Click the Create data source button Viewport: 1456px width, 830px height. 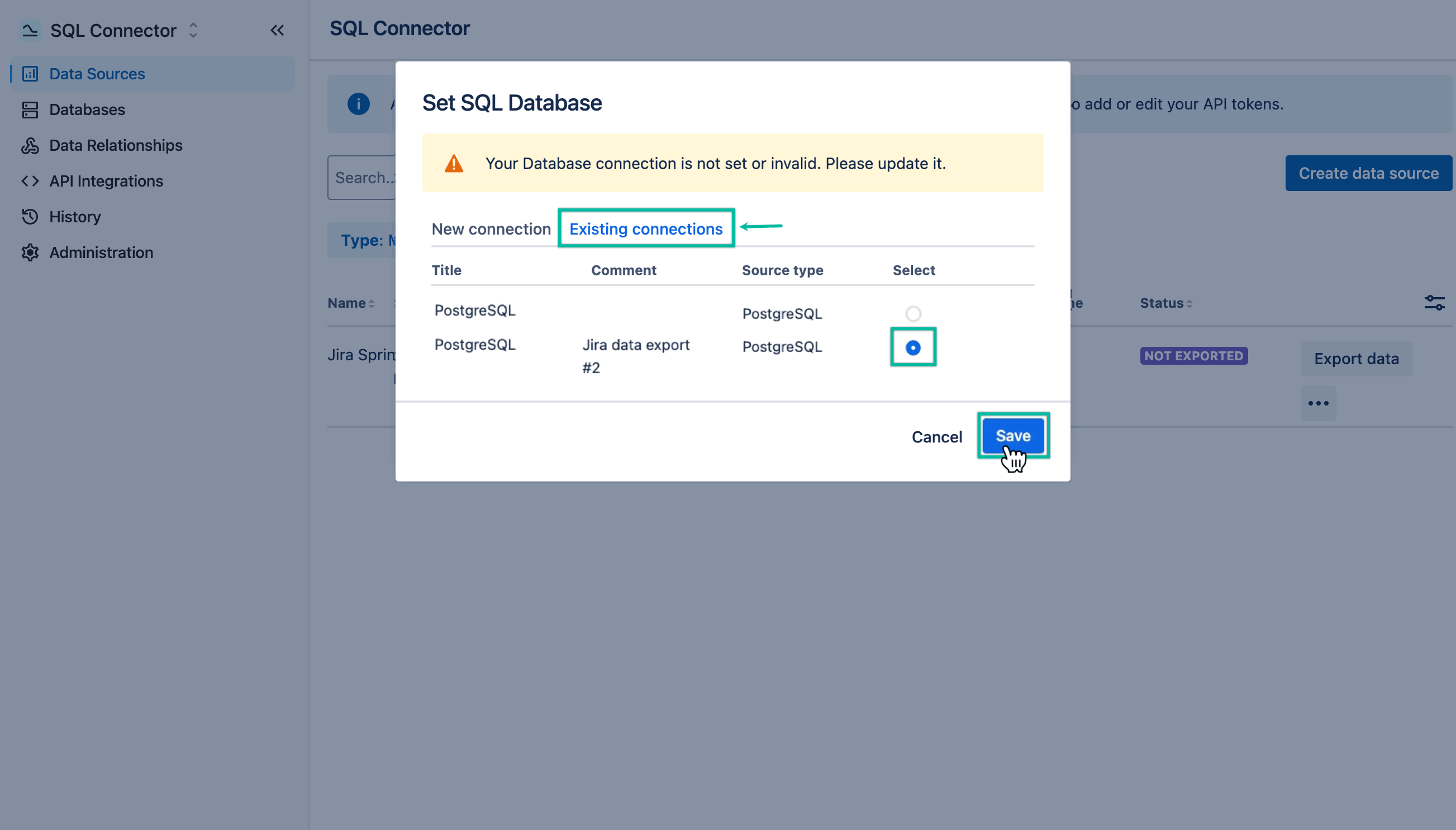click(1369, 173)
